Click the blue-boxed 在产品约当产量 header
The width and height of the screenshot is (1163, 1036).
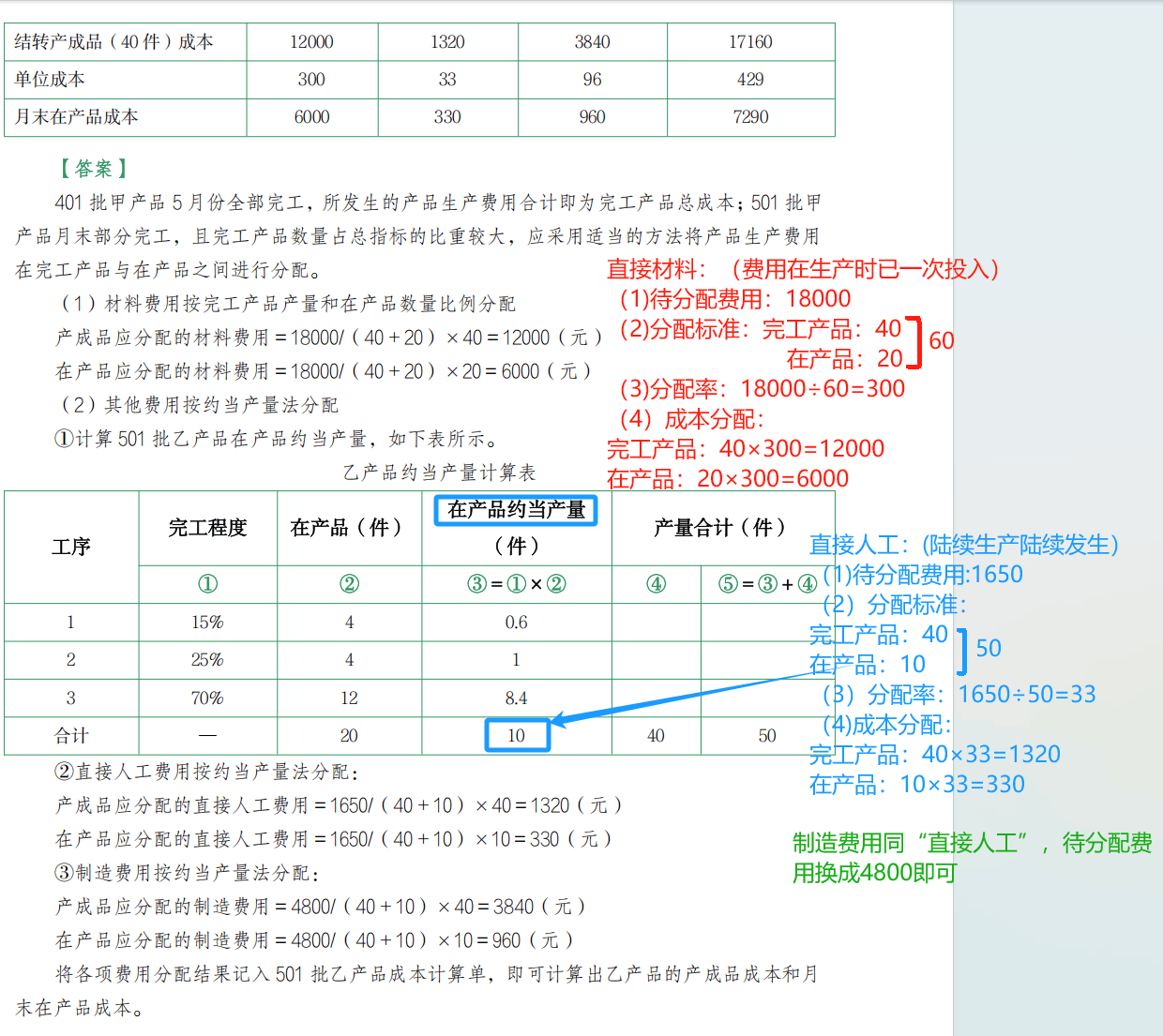click(x=516, y=510)
